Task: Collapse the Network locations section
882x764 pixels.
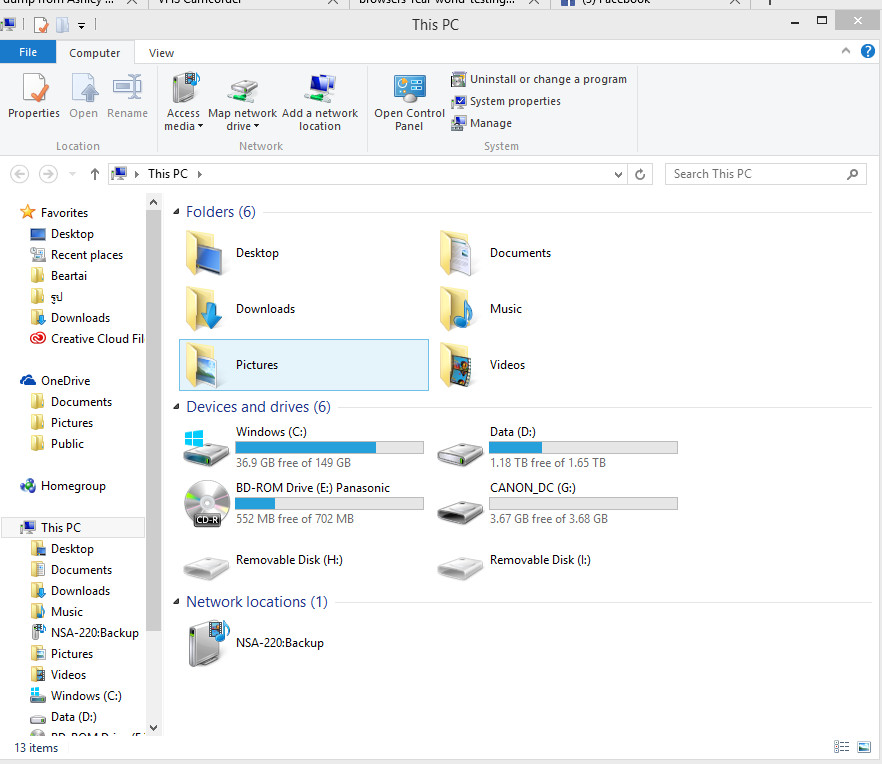Action: 176,602
